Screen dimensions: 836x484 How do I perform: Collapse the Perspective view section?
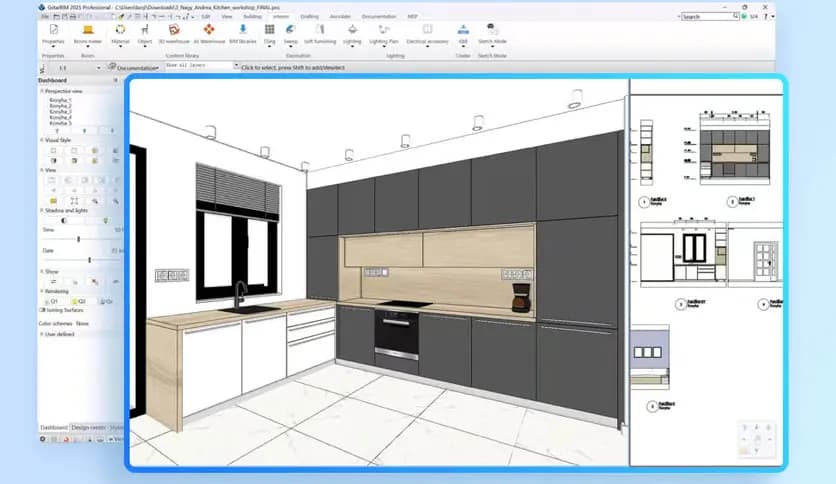click(42, 91)
